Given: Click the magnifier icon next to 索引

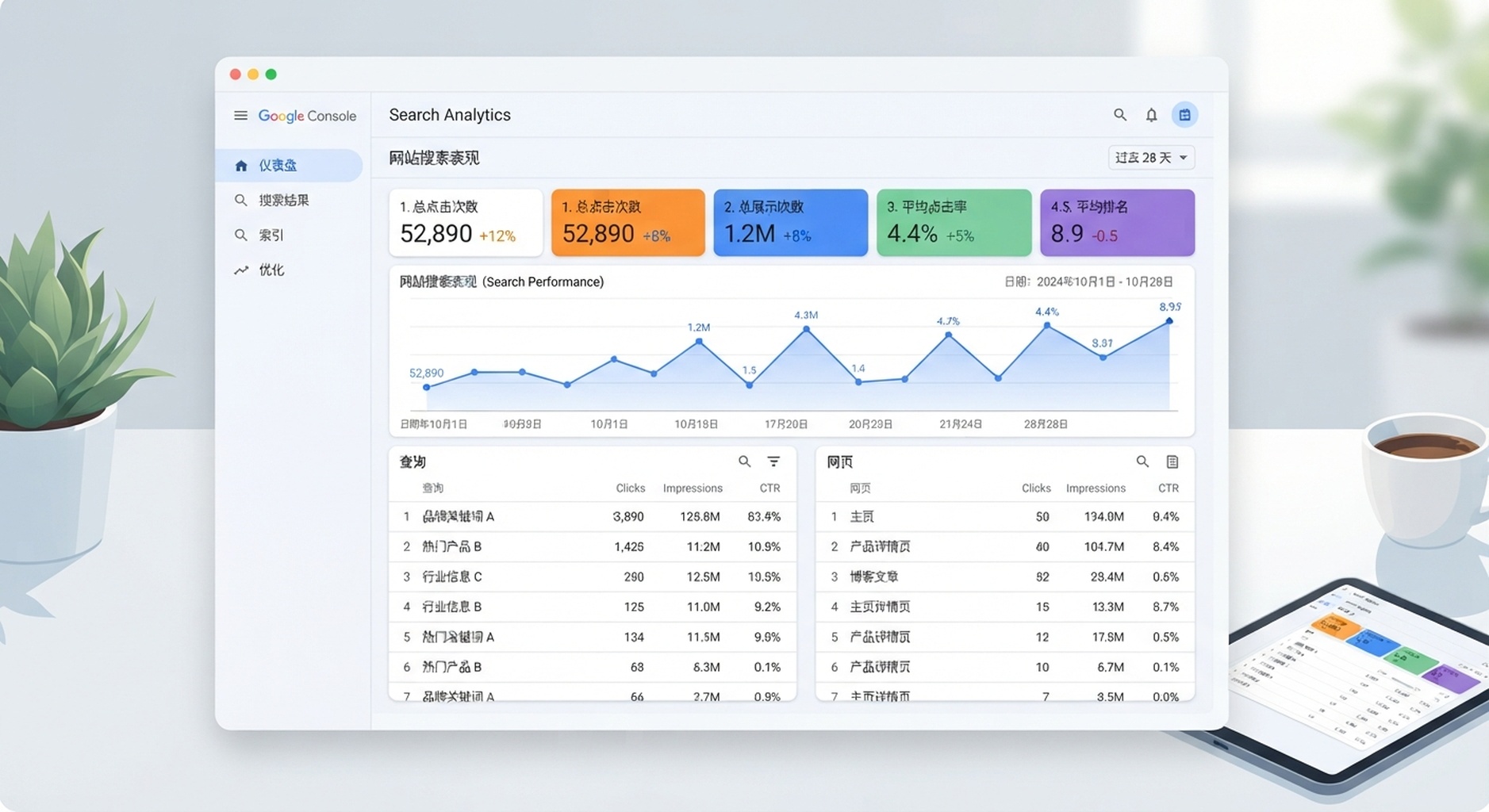Looking at the screenshot, I should pos(241,235).
